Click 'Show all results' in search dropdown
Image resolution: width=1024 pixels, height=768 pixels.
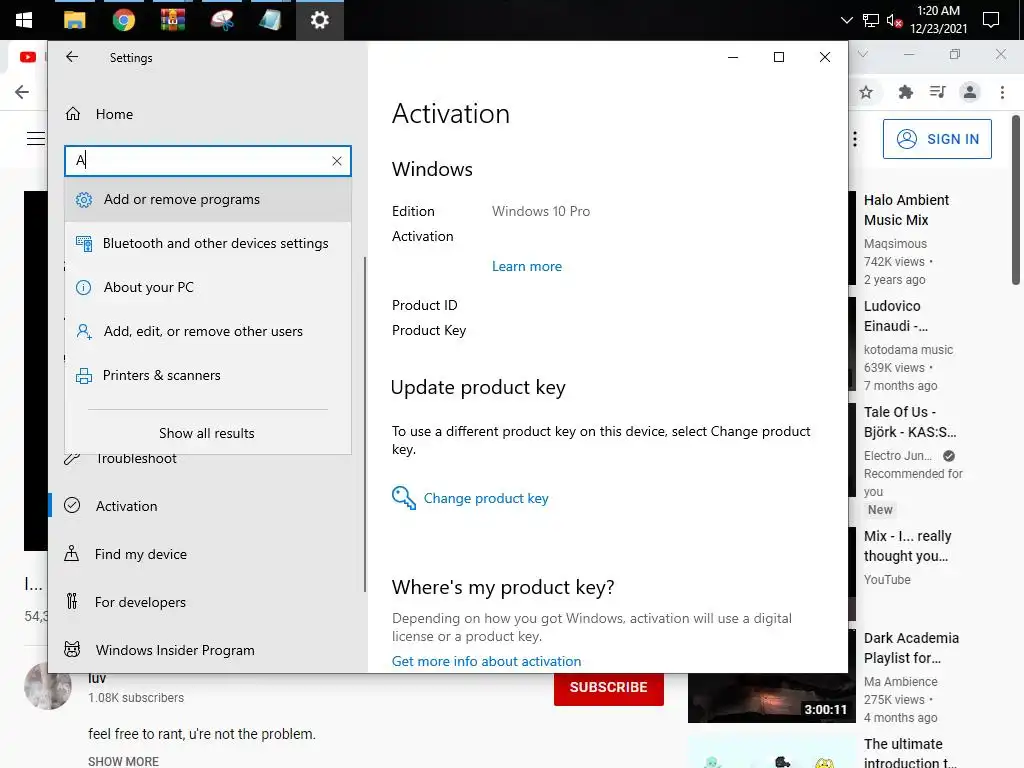[207, 433]
